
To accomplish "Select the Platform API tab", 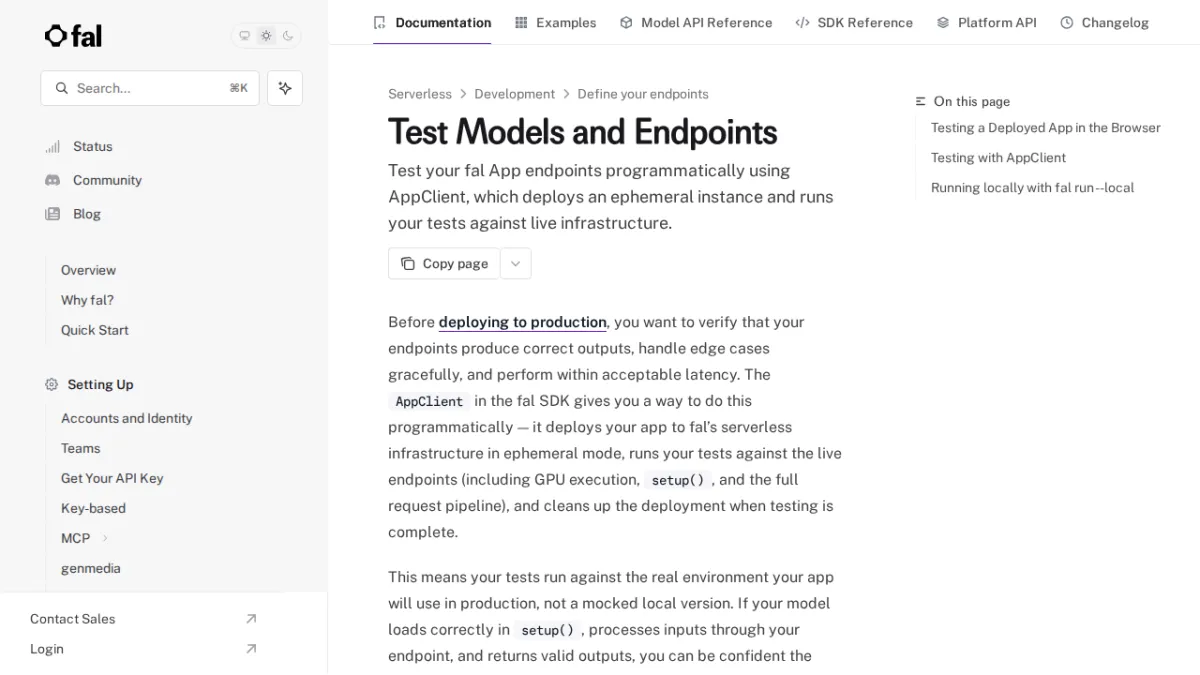I will 986,22.
